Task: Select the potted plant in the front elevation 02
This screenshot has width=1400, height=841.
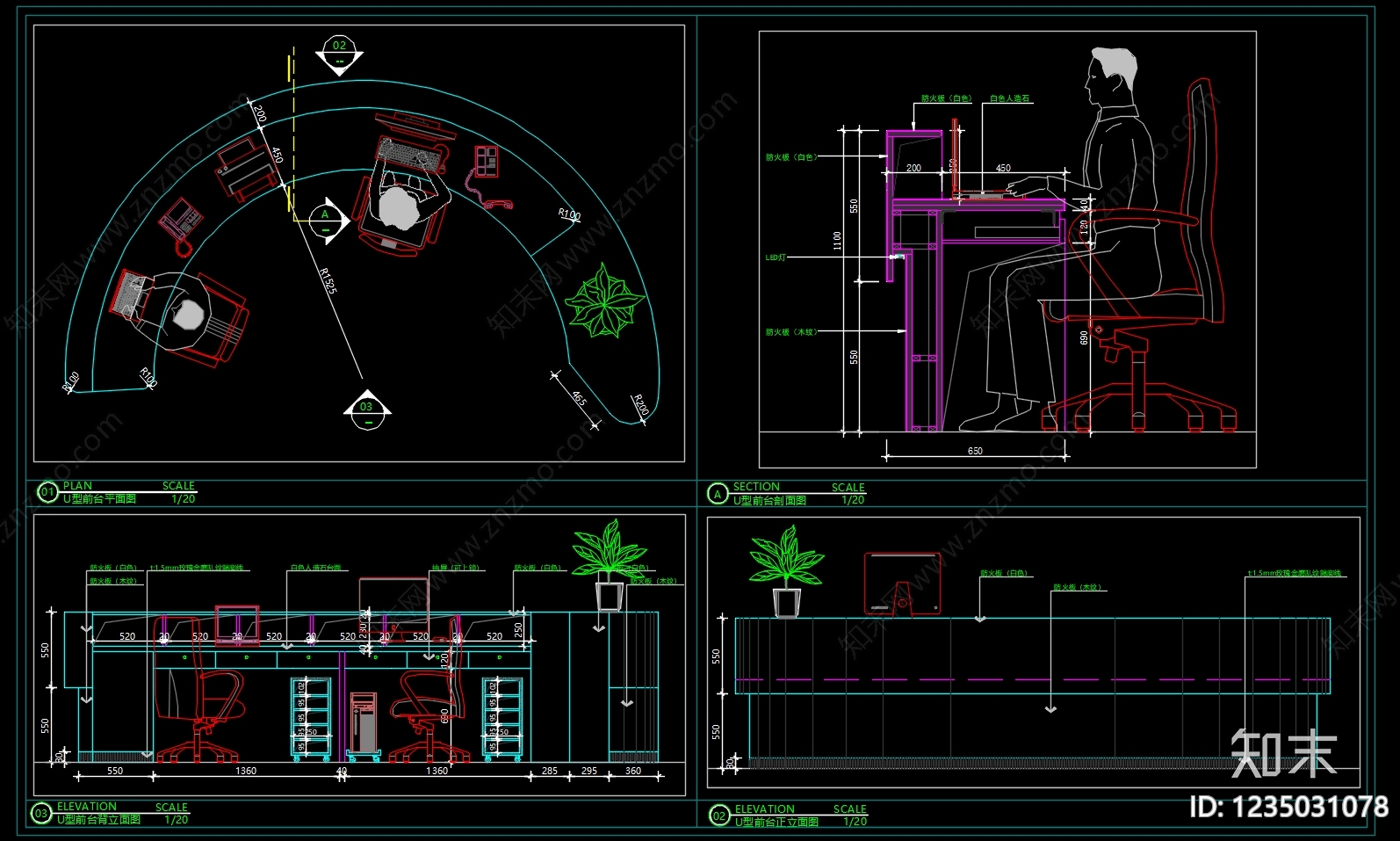Action: tap(786, 572)
